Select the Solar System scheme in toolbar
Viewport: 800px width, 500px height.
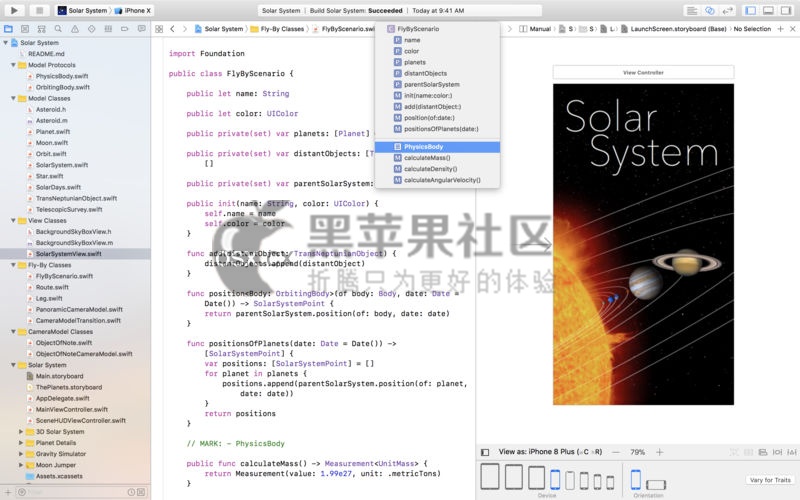82,10
